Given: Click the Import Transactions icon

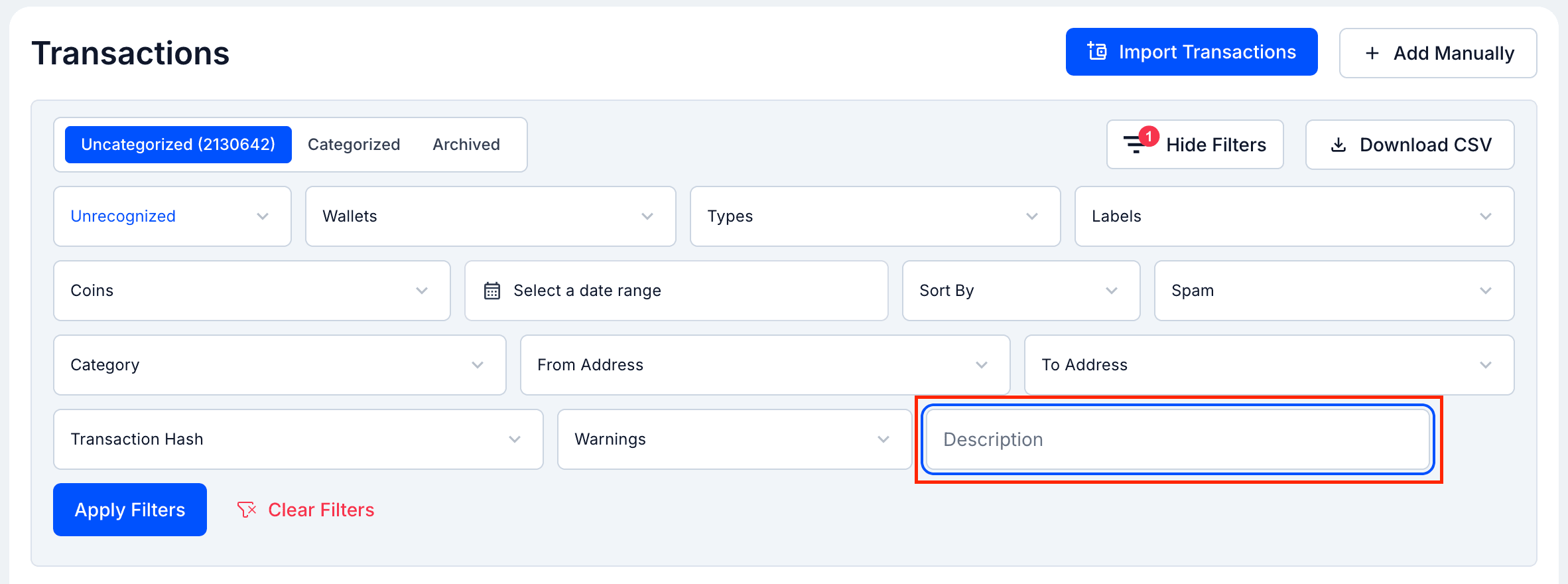Looking at the screenshot, I should coord(1097,51).
